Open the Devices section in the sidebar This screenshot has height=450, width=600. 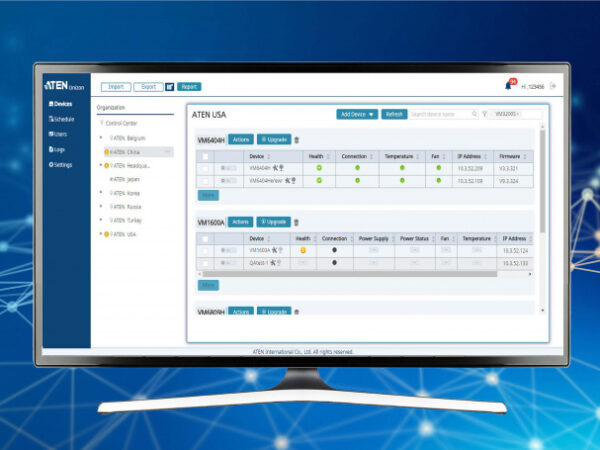coord(60,104)
